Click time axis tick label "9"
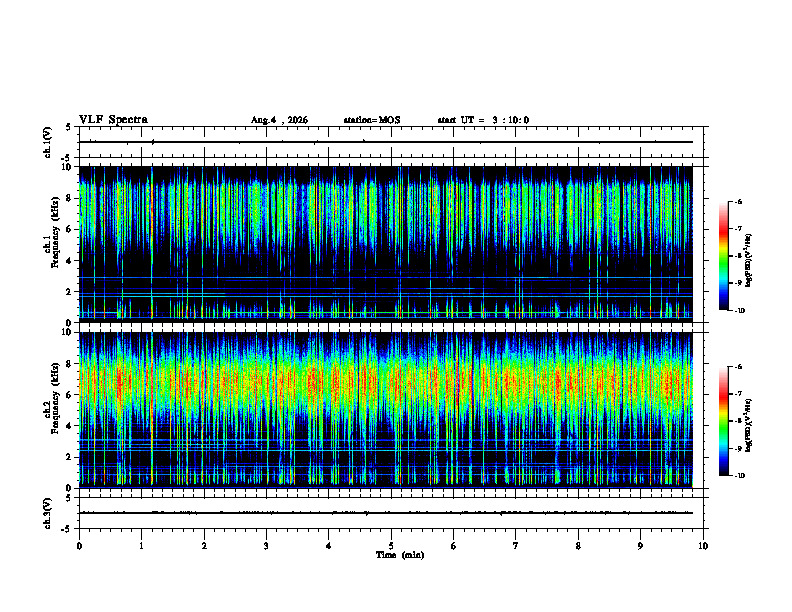Viewport: 792px width, 612px height. (640, 546)
